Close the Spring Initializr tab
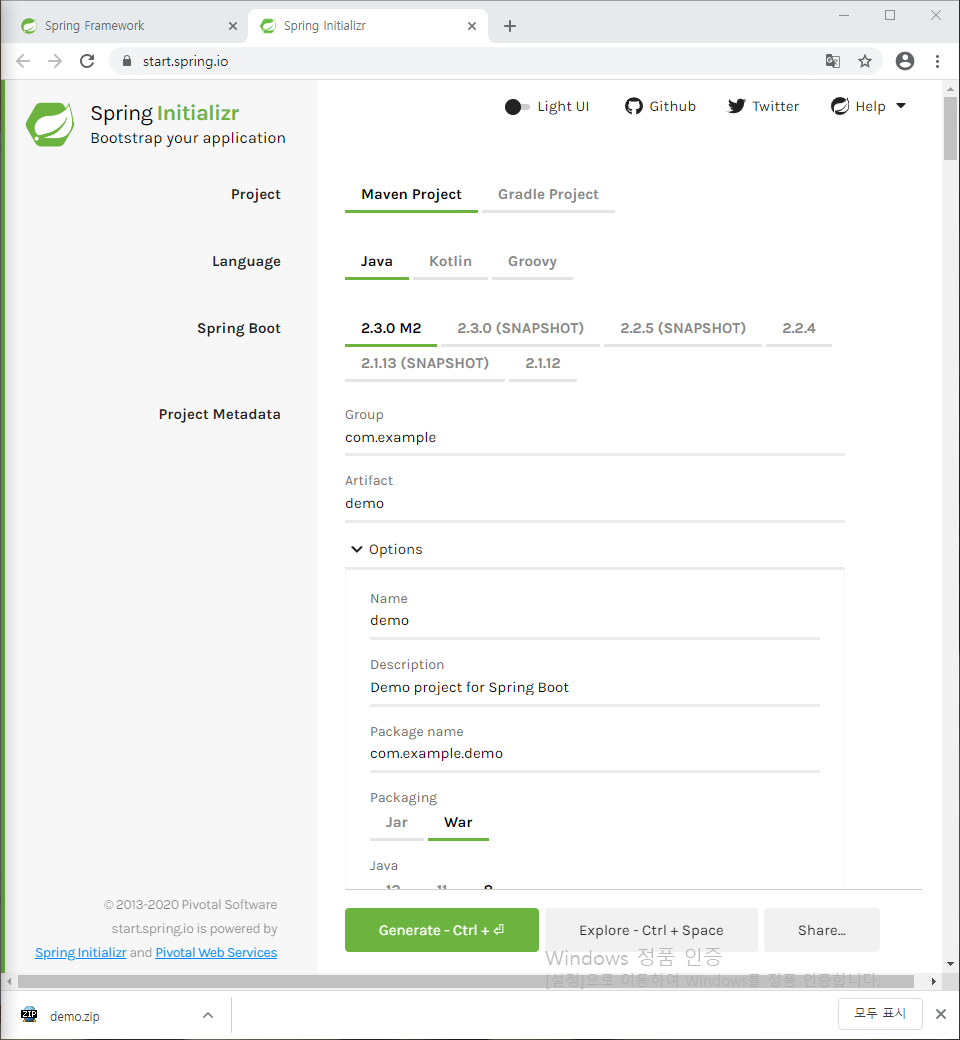 [x=472, y=26]
